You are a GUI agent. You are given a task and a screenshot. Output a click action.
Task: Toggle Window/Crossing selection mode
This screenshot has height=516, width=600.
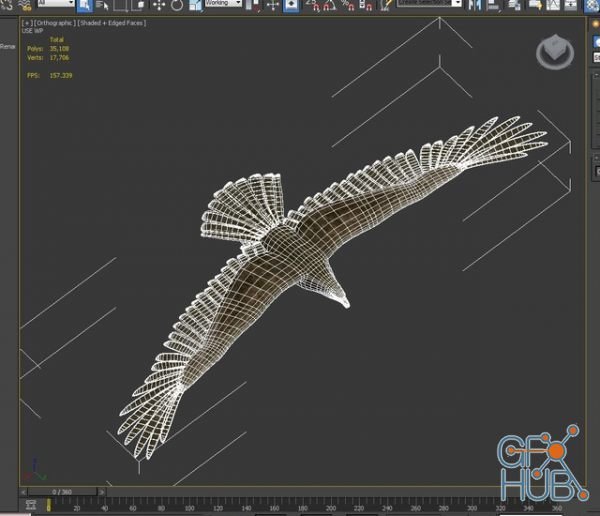(x=139, y=5)
